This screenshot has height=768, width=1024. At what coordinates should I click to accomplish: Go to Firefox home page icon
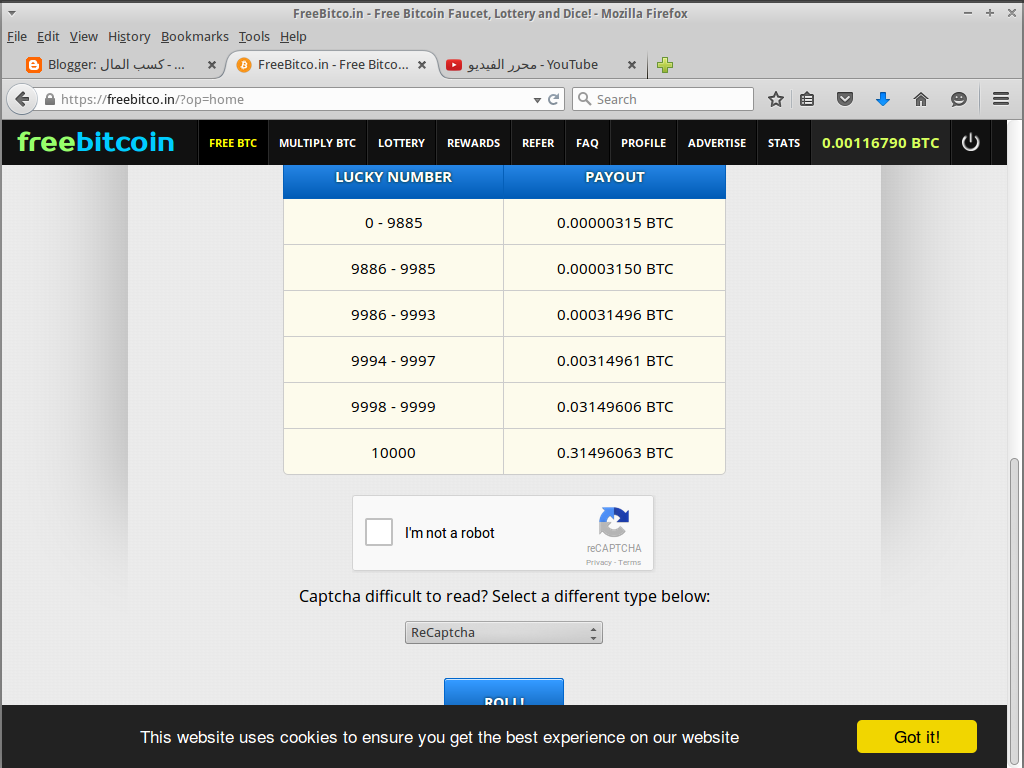click(x=921, y=99)
